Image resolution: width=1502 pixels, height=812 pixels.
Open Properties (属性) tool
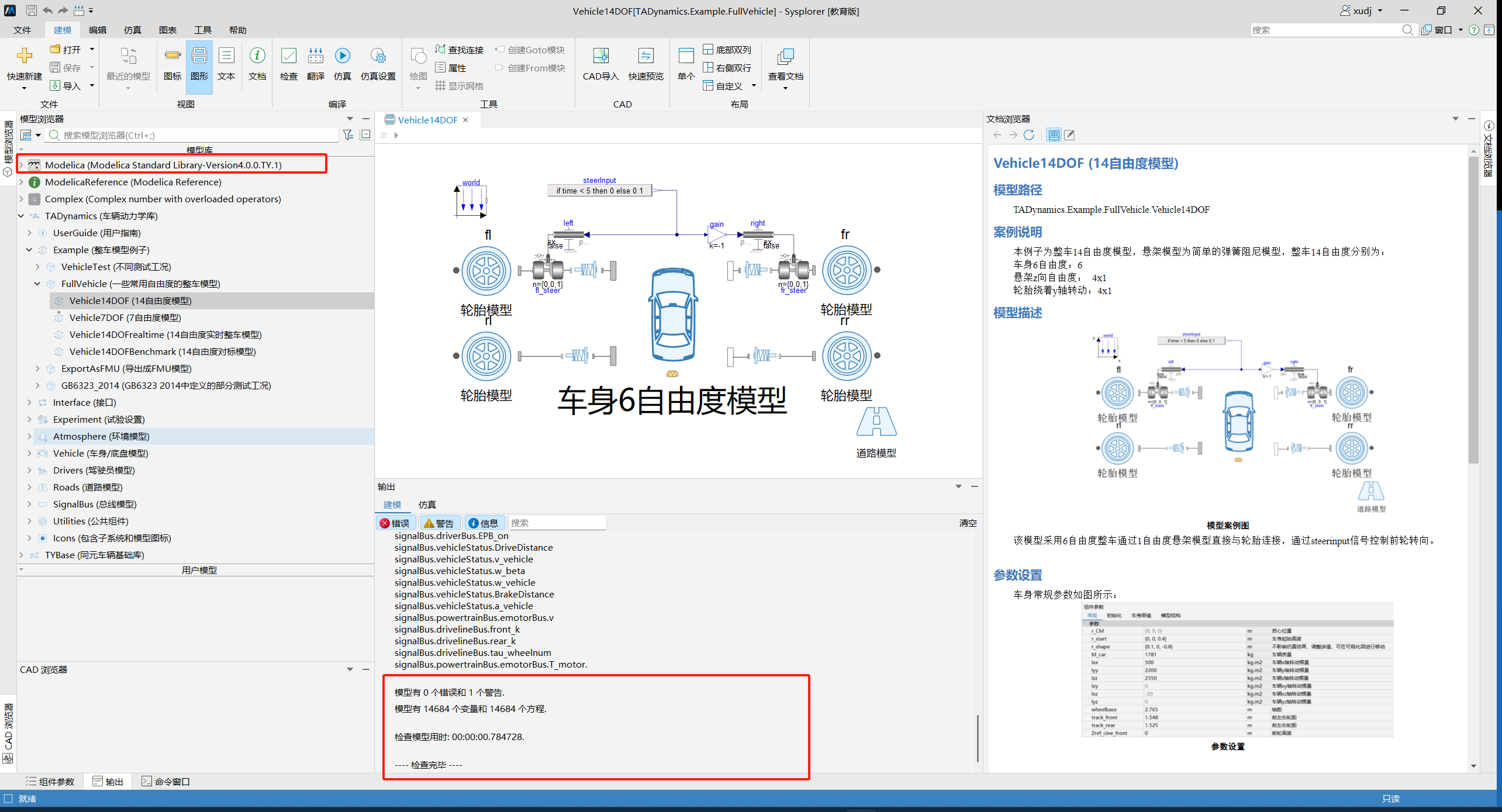pos(451,68)
